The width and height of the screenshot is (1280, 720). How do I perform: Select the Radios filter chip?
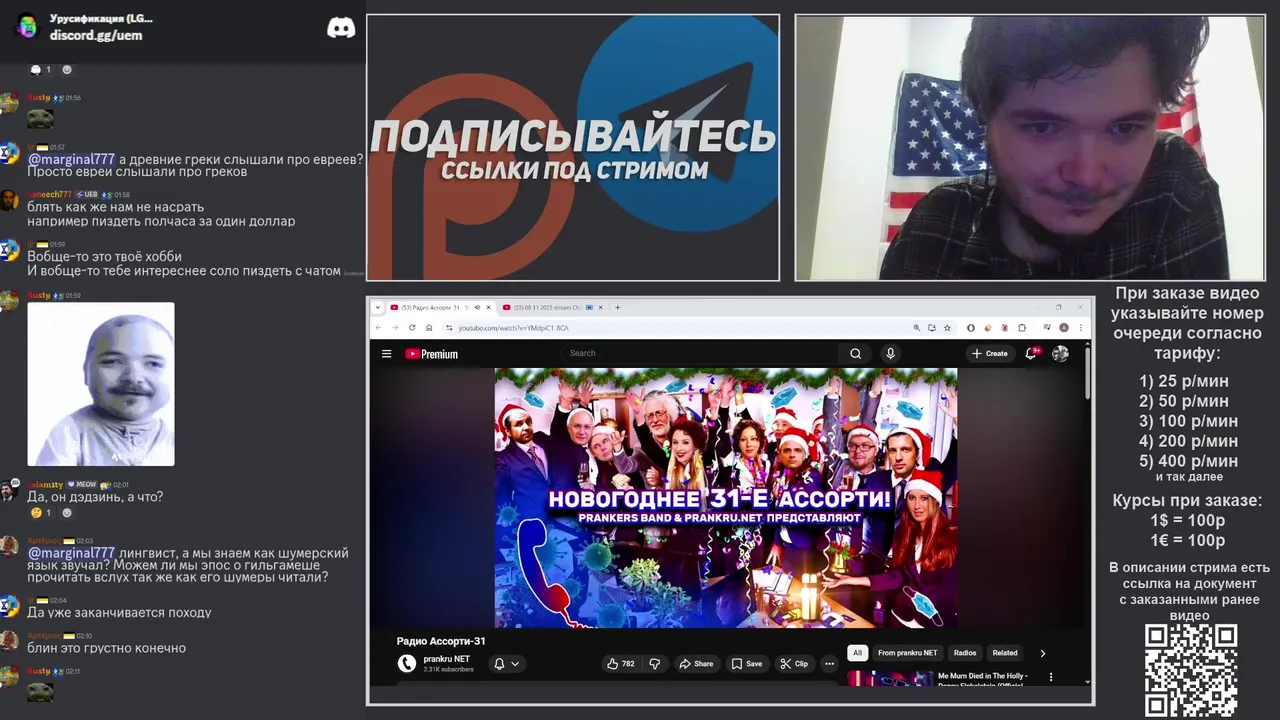click(965, 653)
